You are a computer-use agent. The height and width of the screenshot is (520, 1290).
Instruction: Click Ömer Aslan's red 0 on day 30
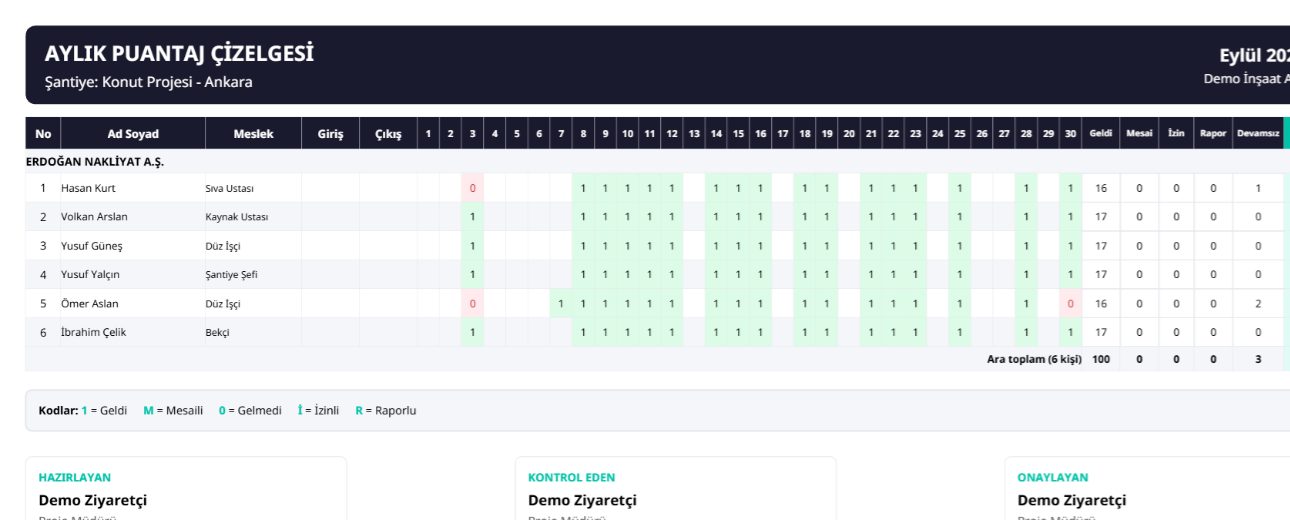point(1071,304)
